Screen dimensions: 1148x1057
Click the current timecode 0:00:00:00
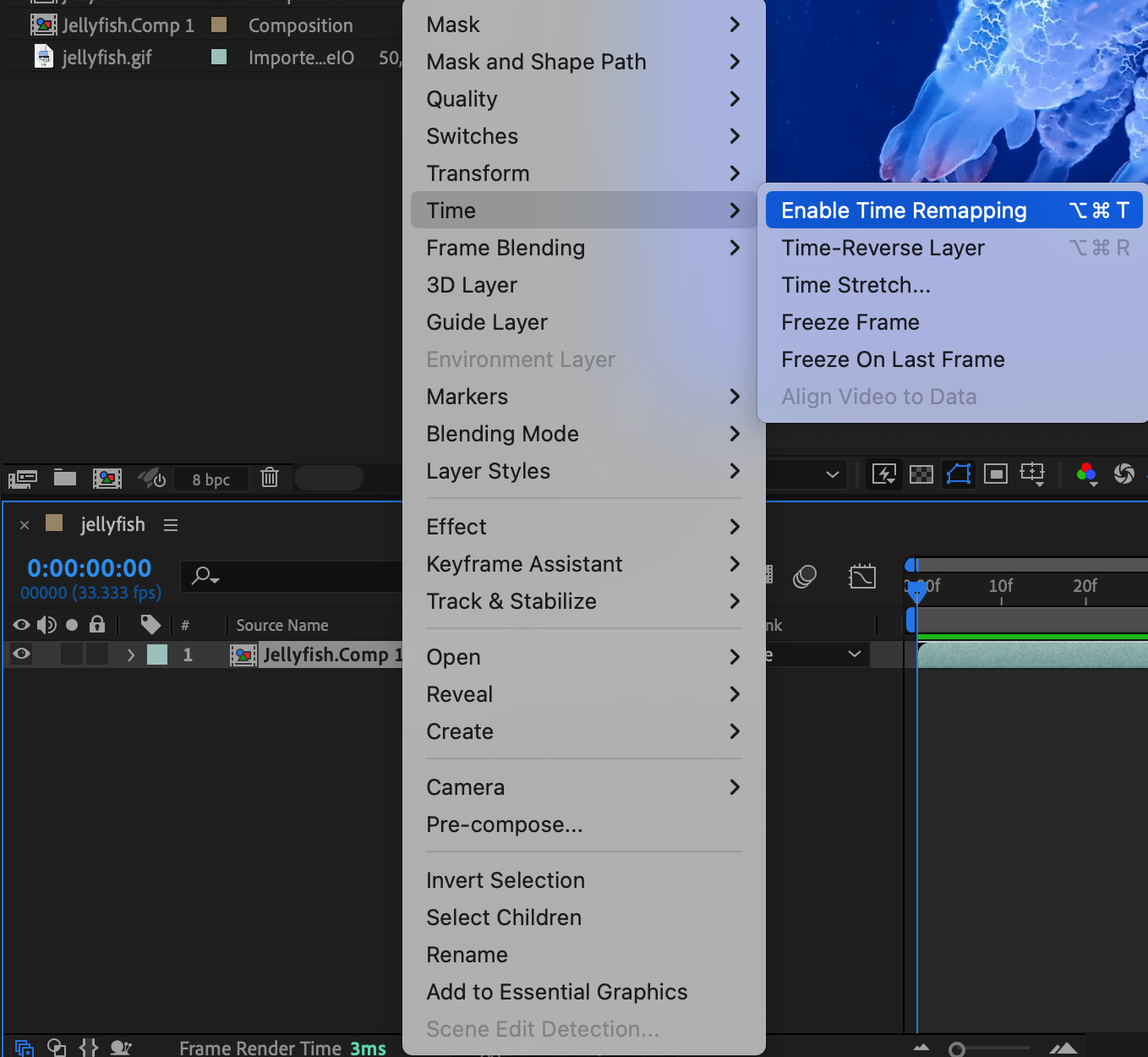[90, 568]
